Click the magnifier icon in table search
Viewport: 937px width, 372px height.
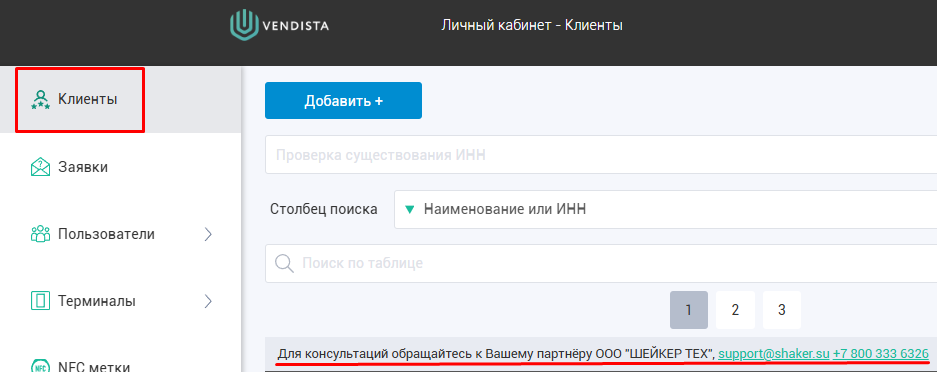coord(284,263)
